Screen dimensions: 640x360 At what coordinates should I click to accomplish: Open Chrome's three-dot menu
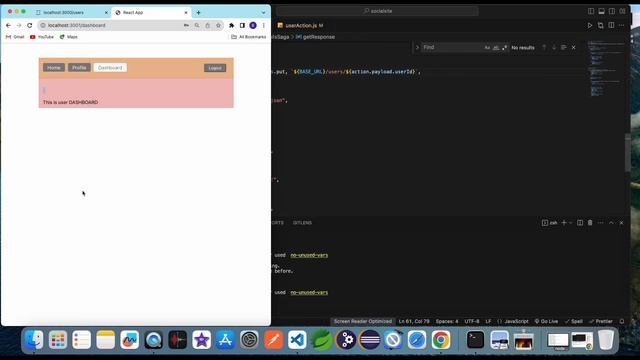point(264,25)
